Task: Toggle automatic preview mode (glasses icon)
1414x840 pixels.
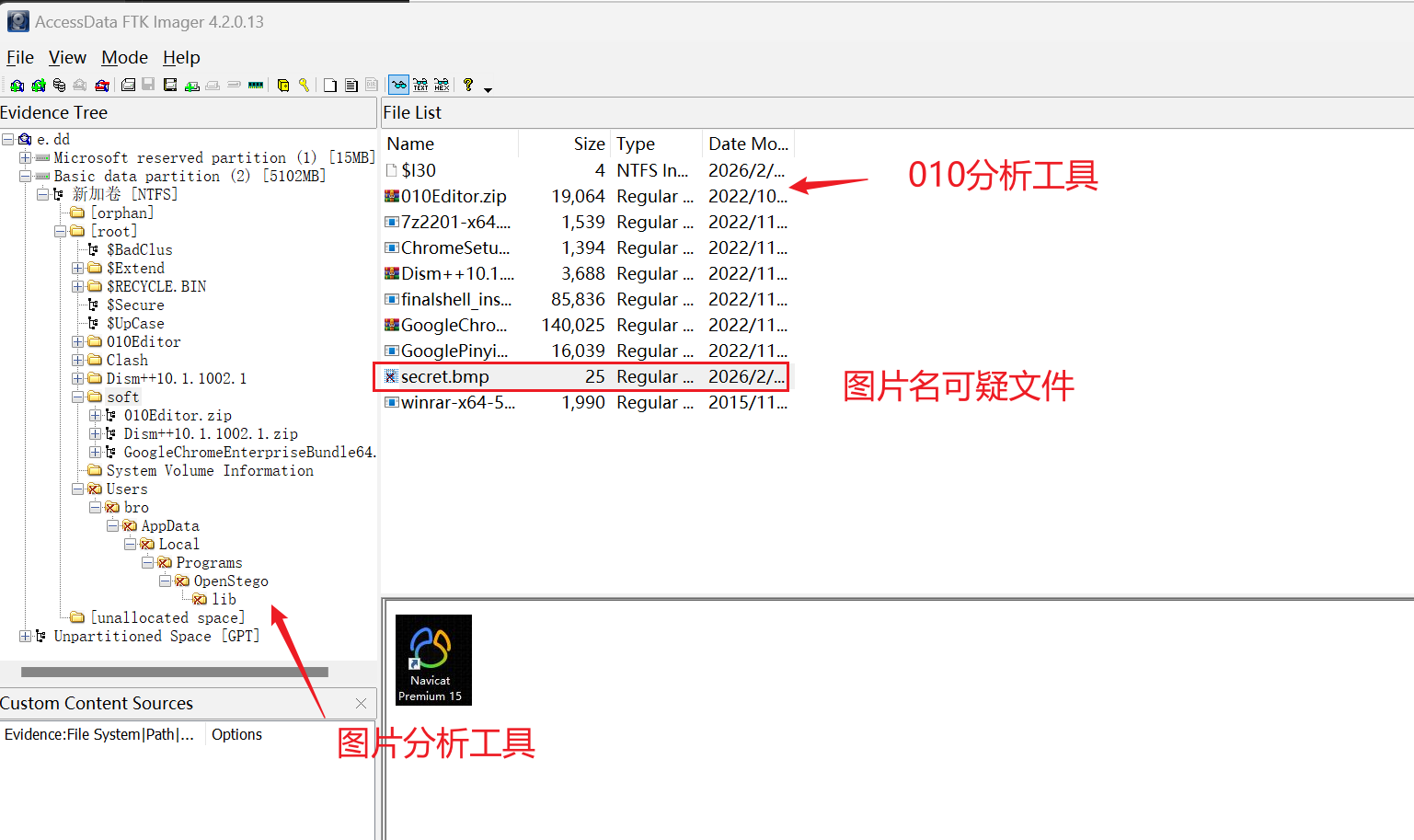Action: (x=398, y=86)
